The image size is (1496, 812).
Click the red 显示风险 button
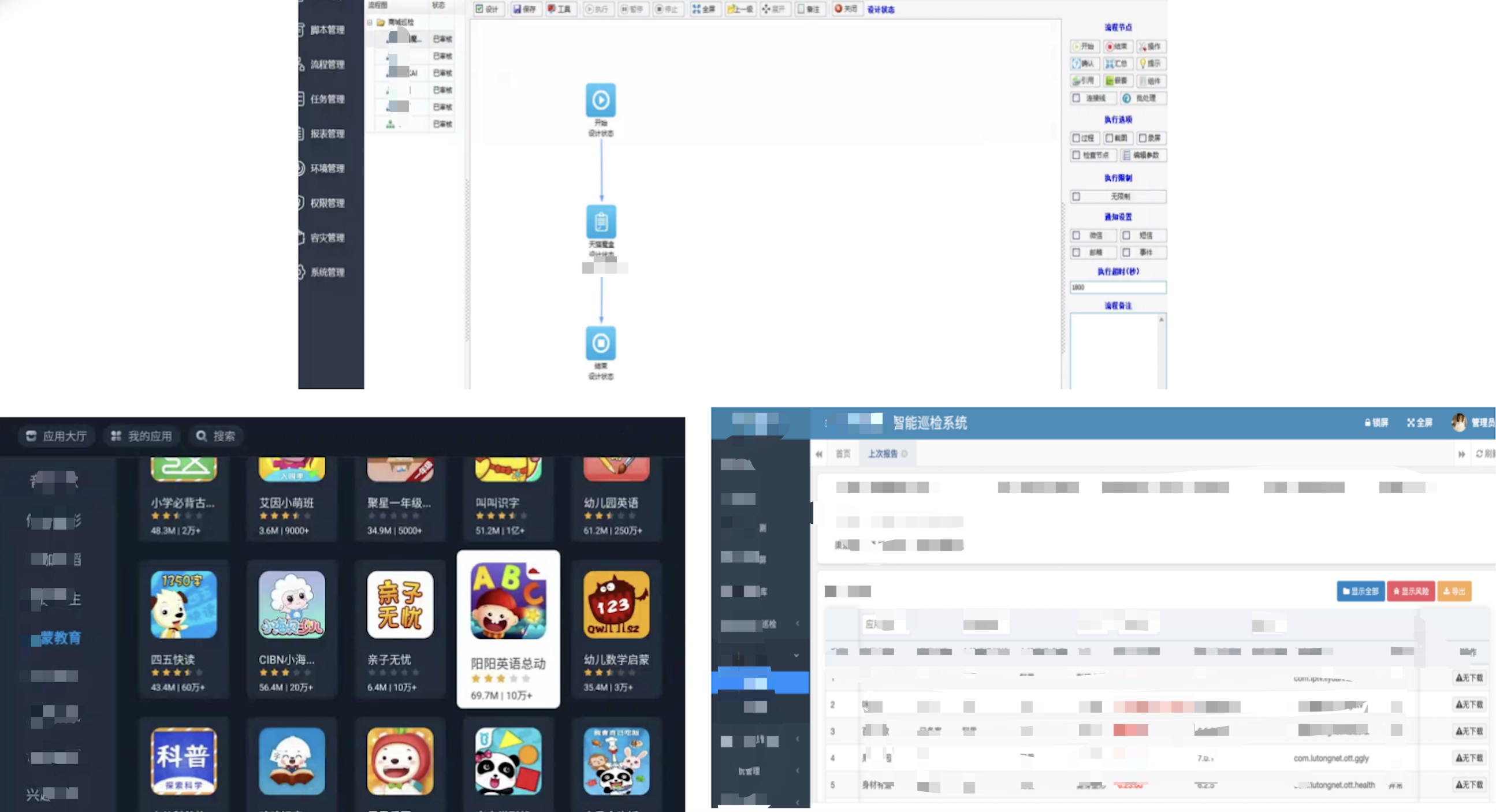pyautogui.click(x=1411, y=591)
